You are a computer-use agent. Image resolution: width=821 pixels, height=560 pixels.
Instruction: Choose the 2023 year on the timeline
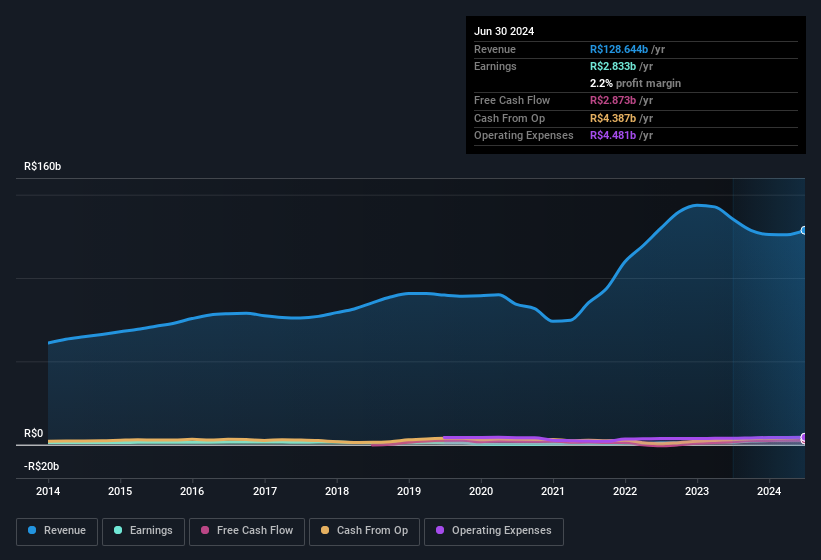[x=697, y=491]
